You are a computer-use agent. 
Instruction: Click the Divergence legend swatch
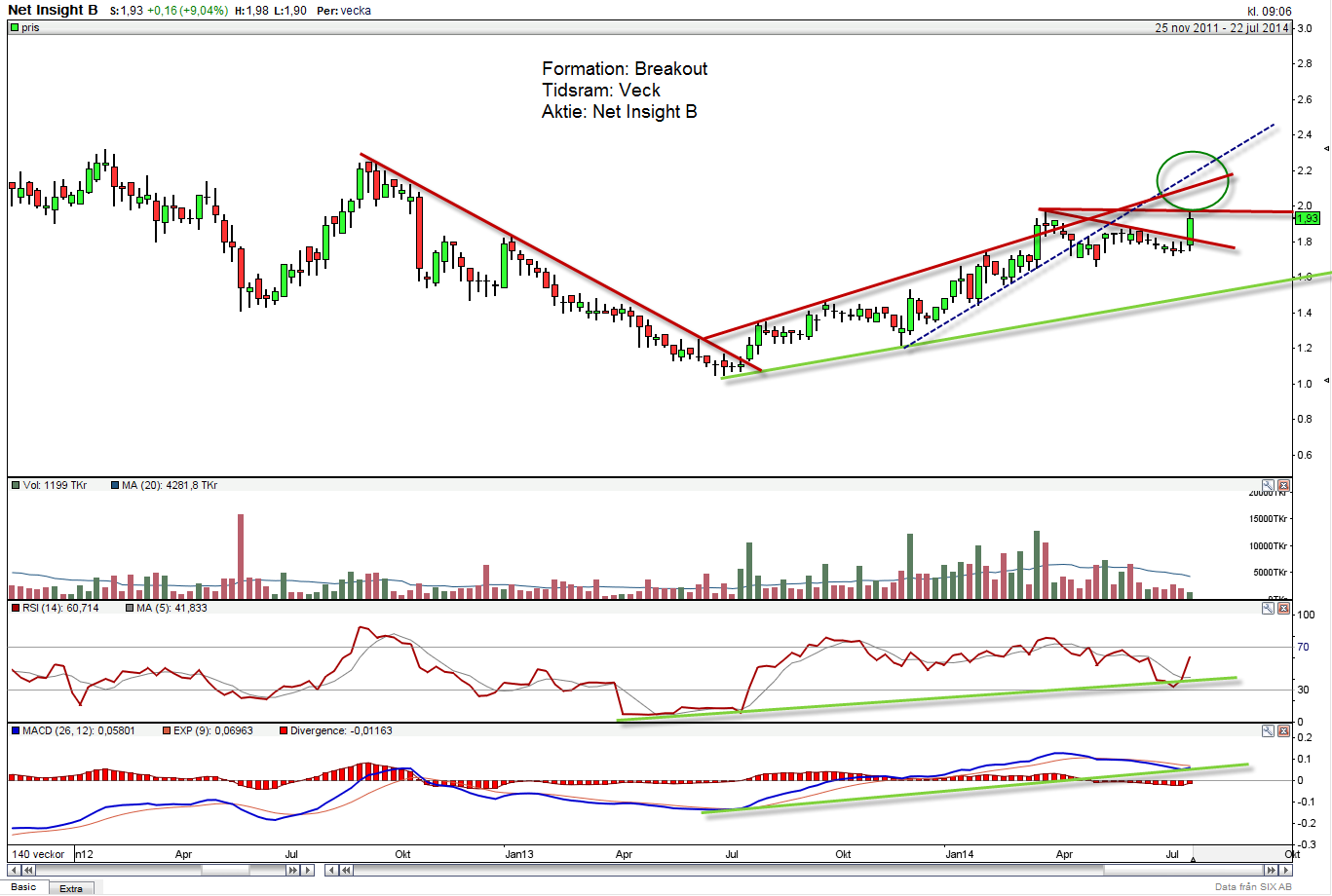click(x=283, y=730)
